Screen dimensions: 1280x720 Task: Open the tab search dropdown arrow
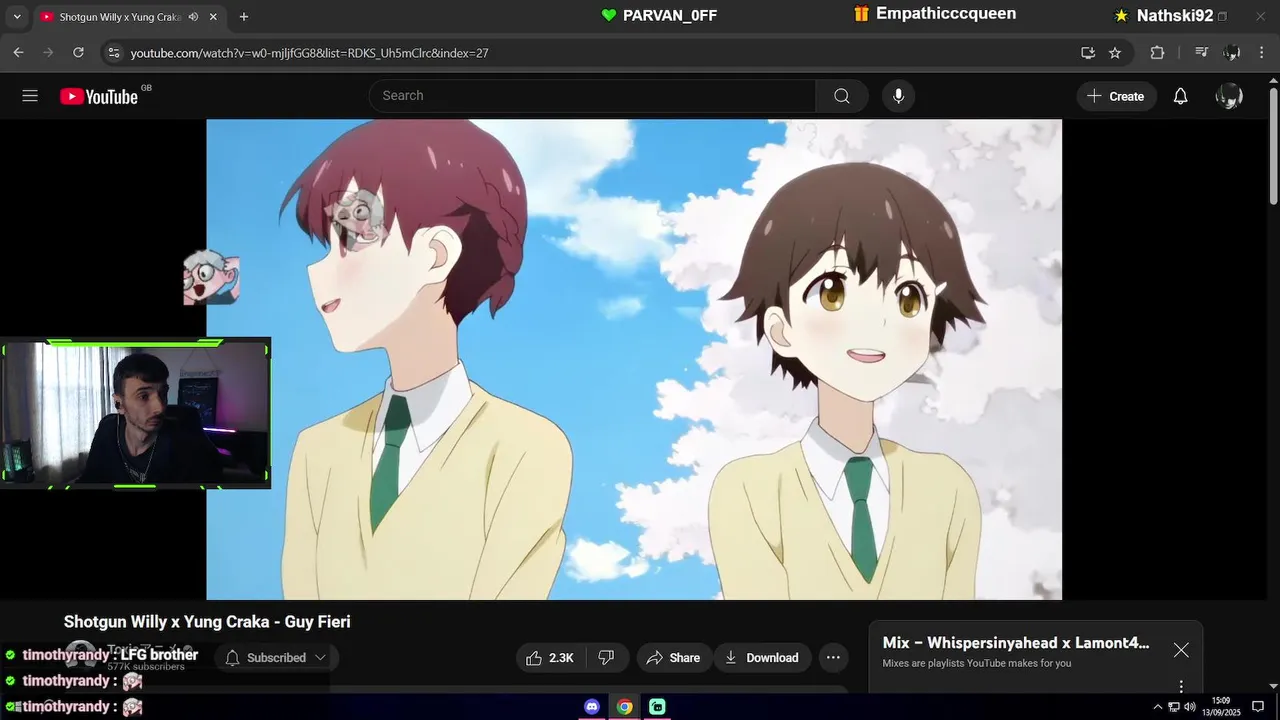[17, 17]
